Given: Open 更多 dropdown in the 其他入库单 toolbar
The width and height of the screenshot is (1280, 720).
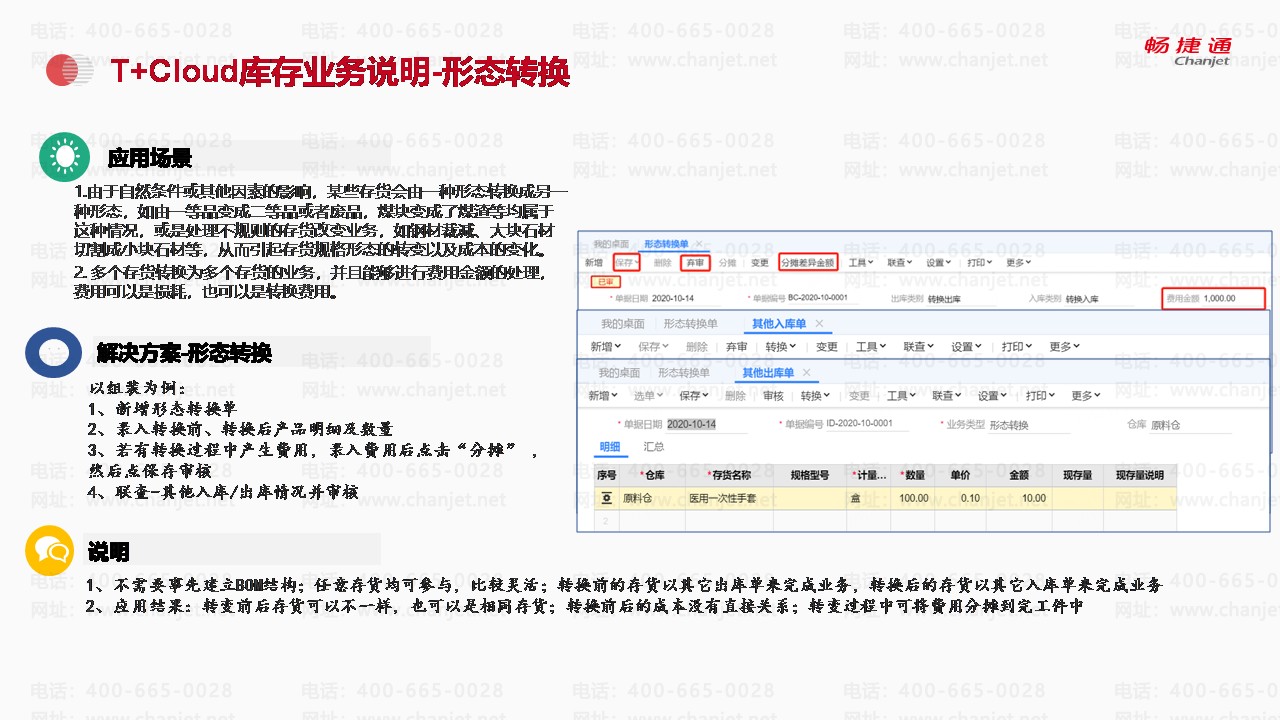Looking at the screenshot, I should [x=1065, y=347].
